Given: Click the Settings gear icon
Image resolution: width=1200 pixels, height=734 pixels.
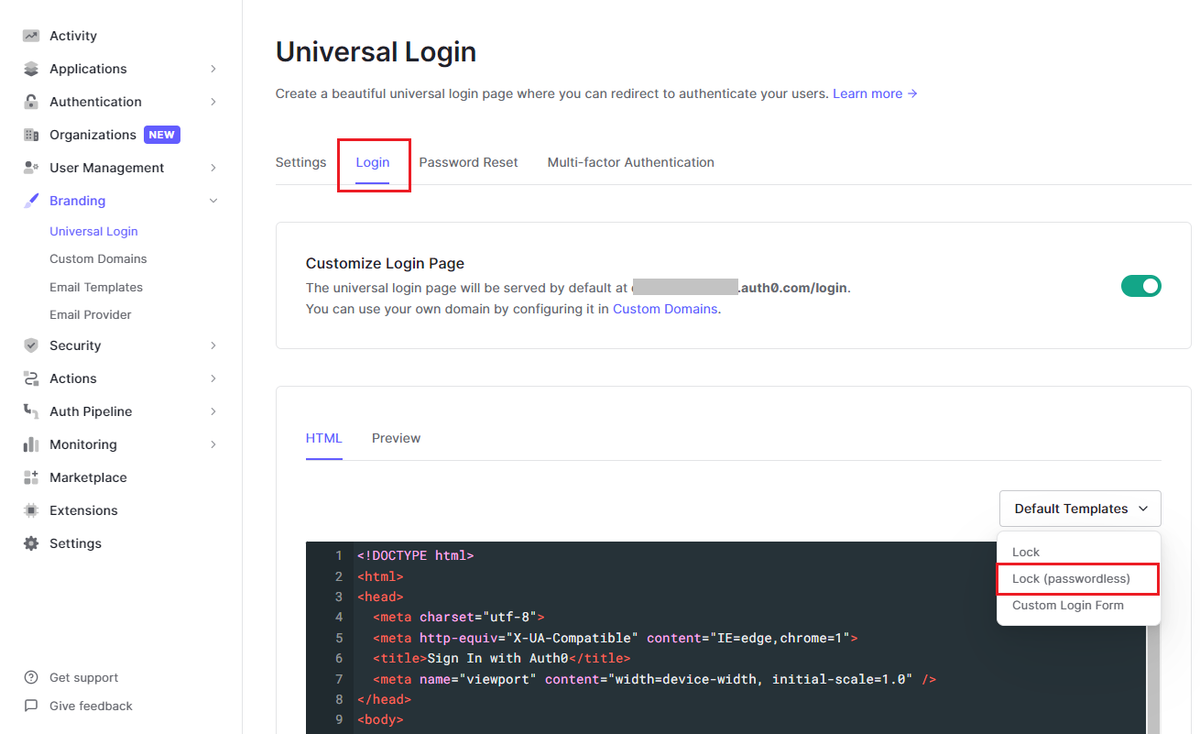Looking at the screenshot, I should pos(31,544).
